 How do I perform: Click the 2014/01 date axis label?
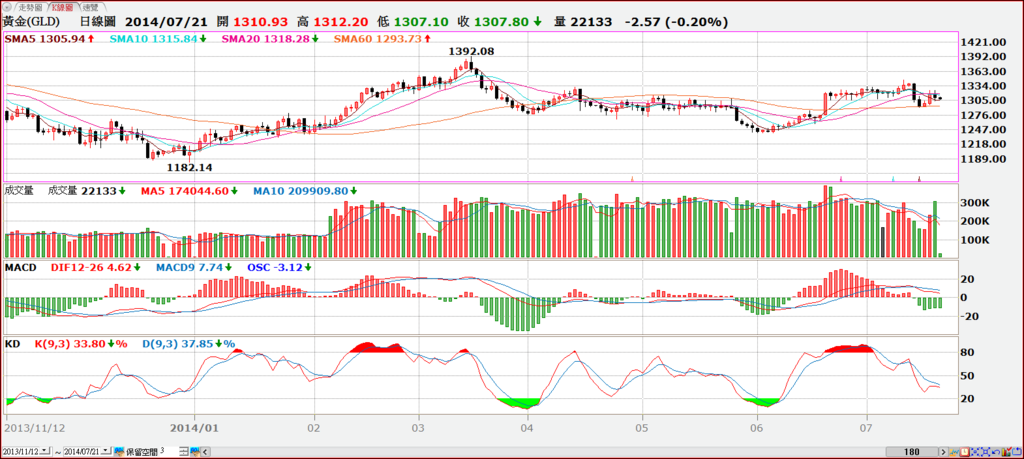click(194, 429)
